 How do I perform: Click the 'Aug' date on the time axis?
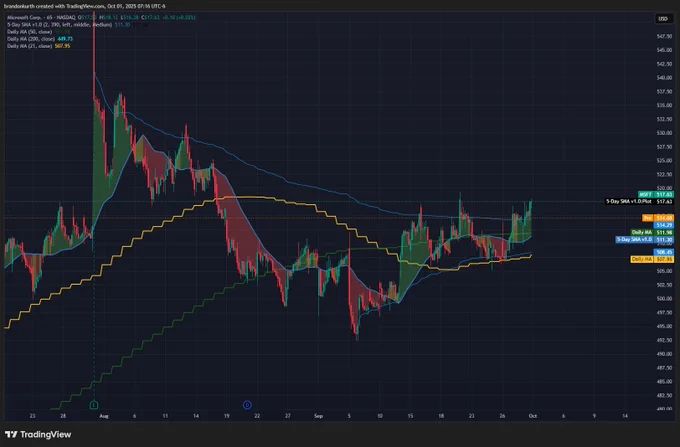click(x=104, y=416)
